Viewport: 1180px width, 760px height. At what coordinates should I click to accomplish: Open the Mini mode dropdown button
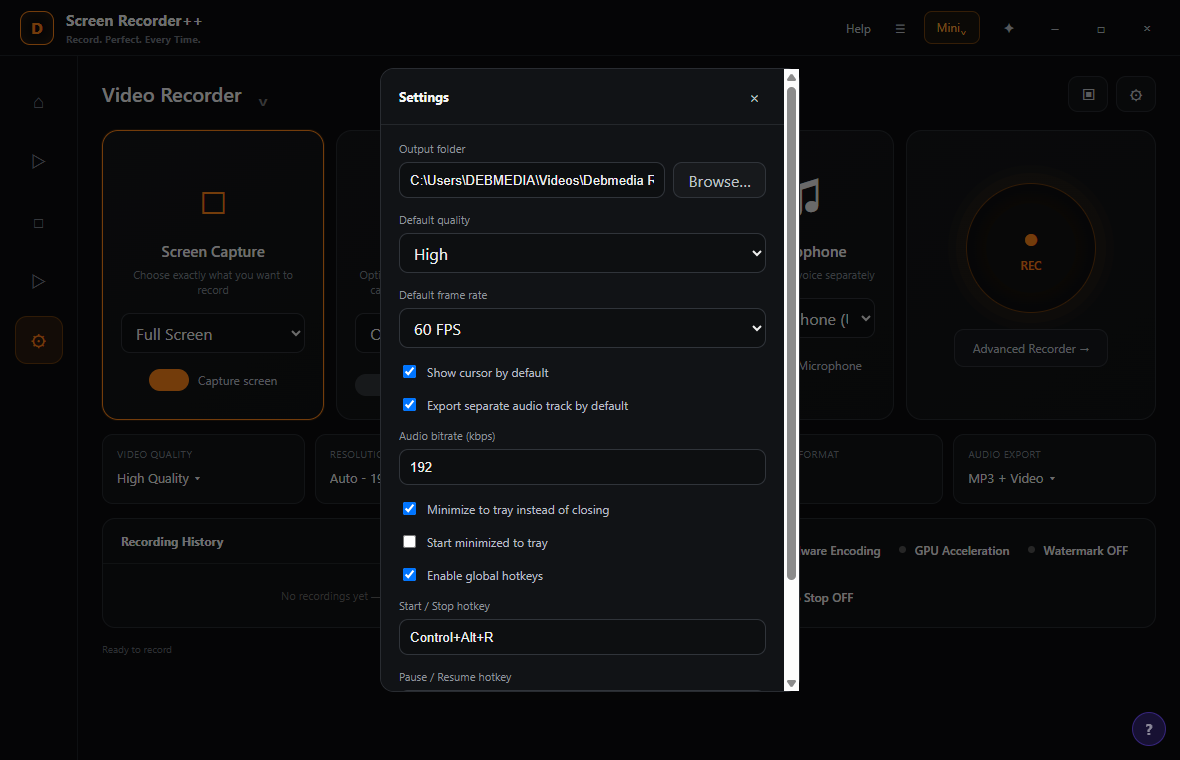coord(951,28)
